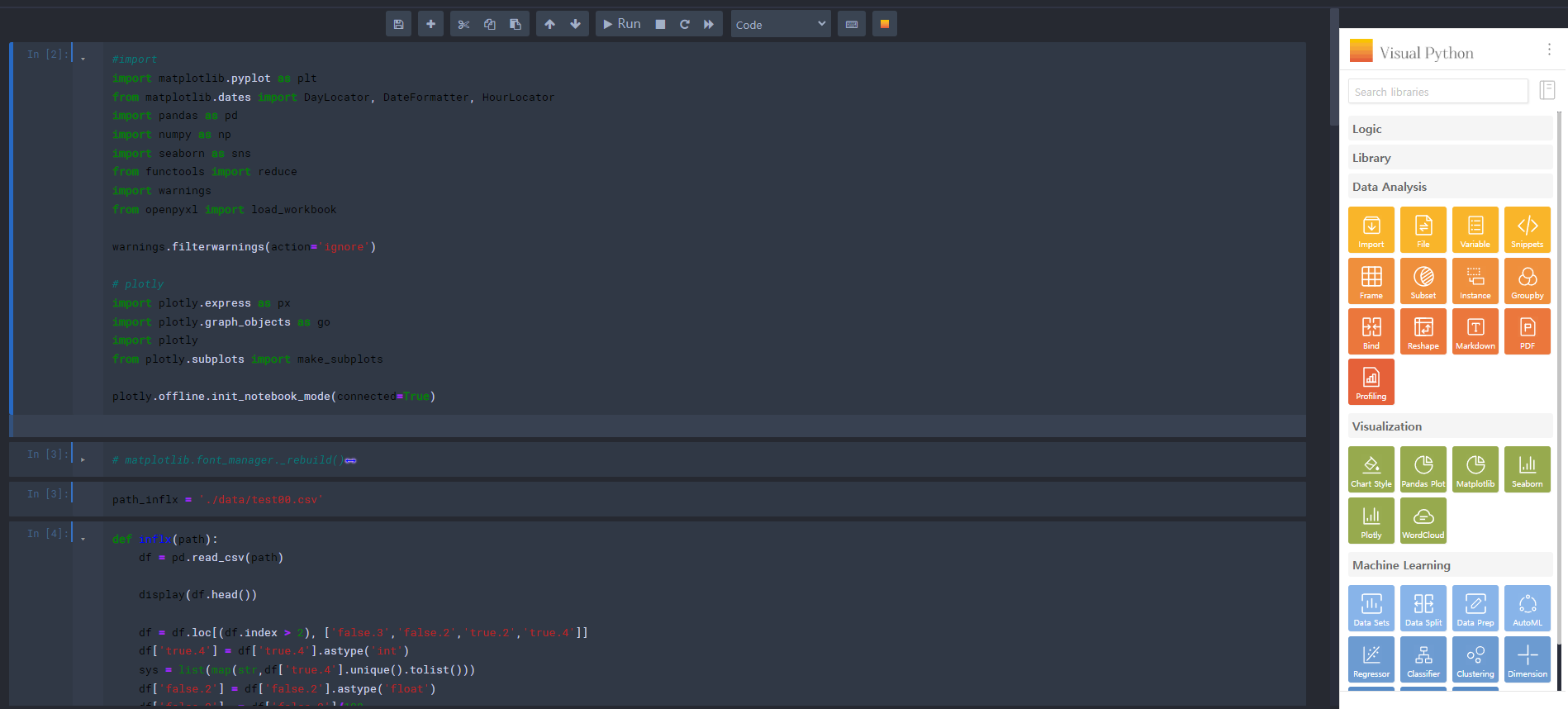This screenshot has height=709, width=1568.
Task: Open the Reshape tool
Action: point(1423,331)
